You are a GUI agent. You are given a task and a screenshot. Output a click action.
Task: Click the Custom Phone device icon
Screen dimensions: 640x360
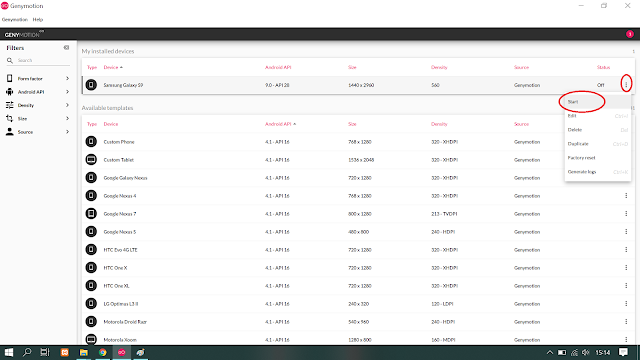pyautogui.click(x=91, y=142)
